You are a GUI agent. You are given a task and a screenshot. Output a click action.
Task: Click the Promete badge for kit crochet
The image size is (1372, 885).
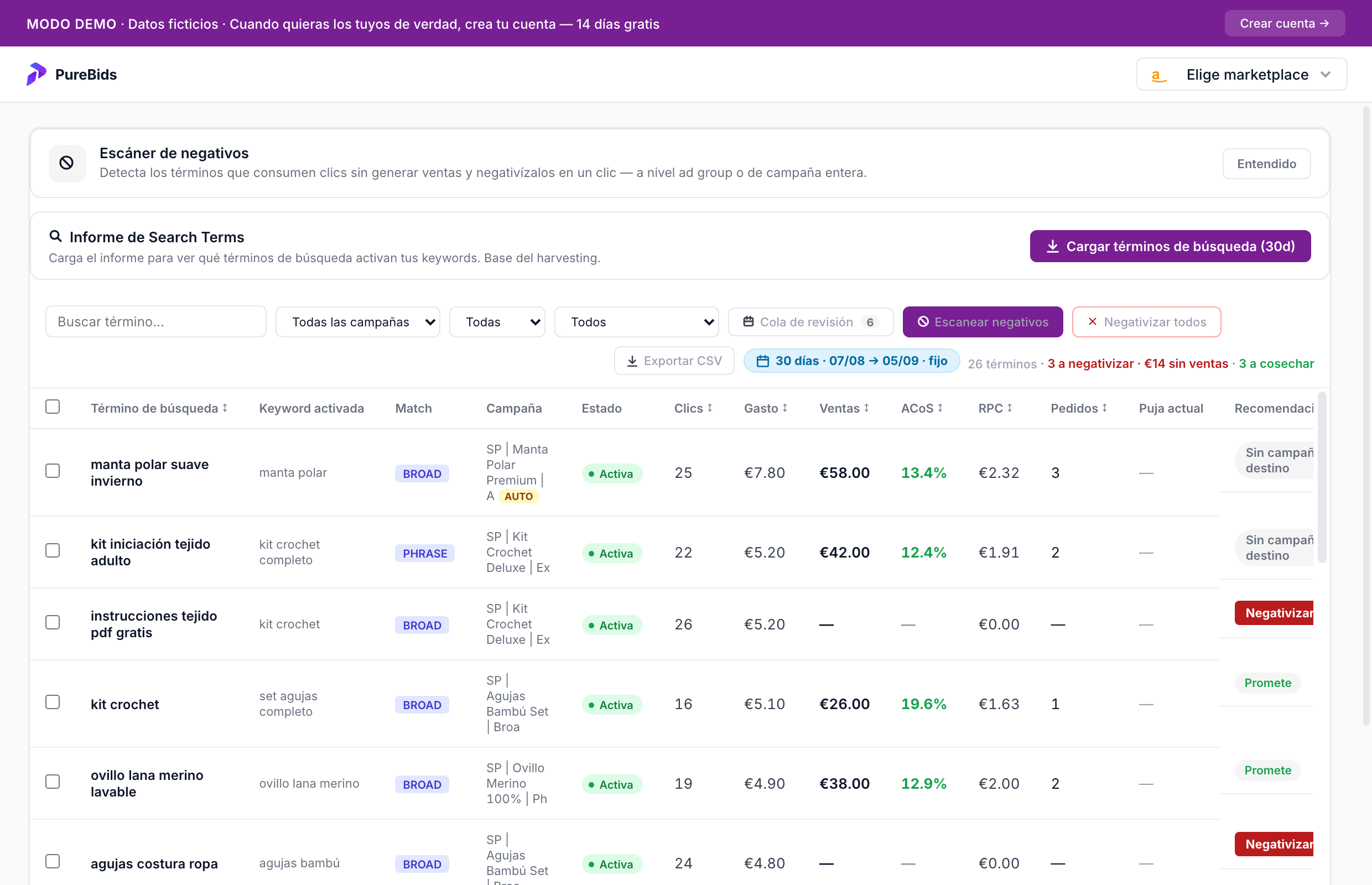(x=1267, y=683)
